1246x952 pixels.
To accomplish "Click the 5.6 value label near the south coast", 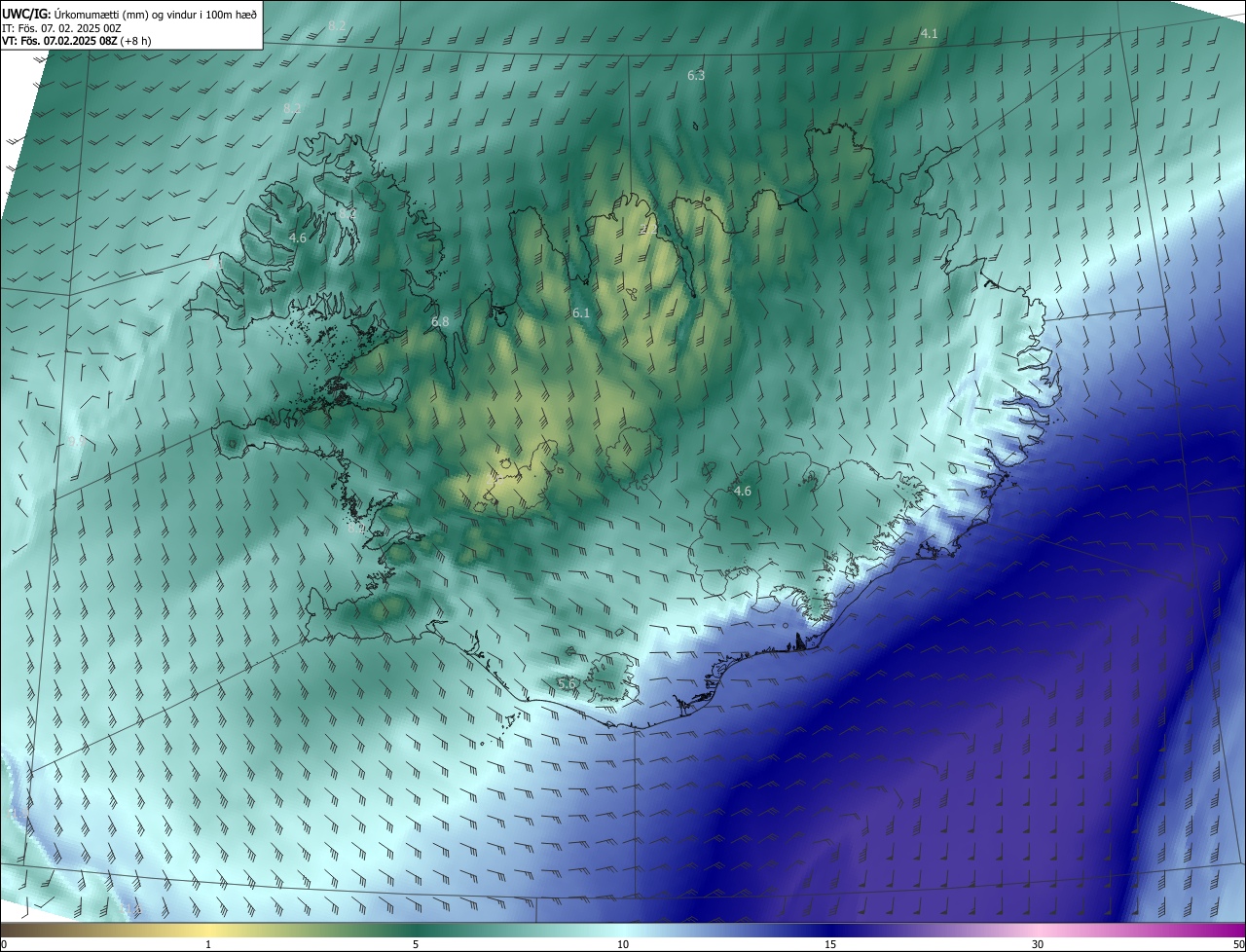I will click(566, 683).
